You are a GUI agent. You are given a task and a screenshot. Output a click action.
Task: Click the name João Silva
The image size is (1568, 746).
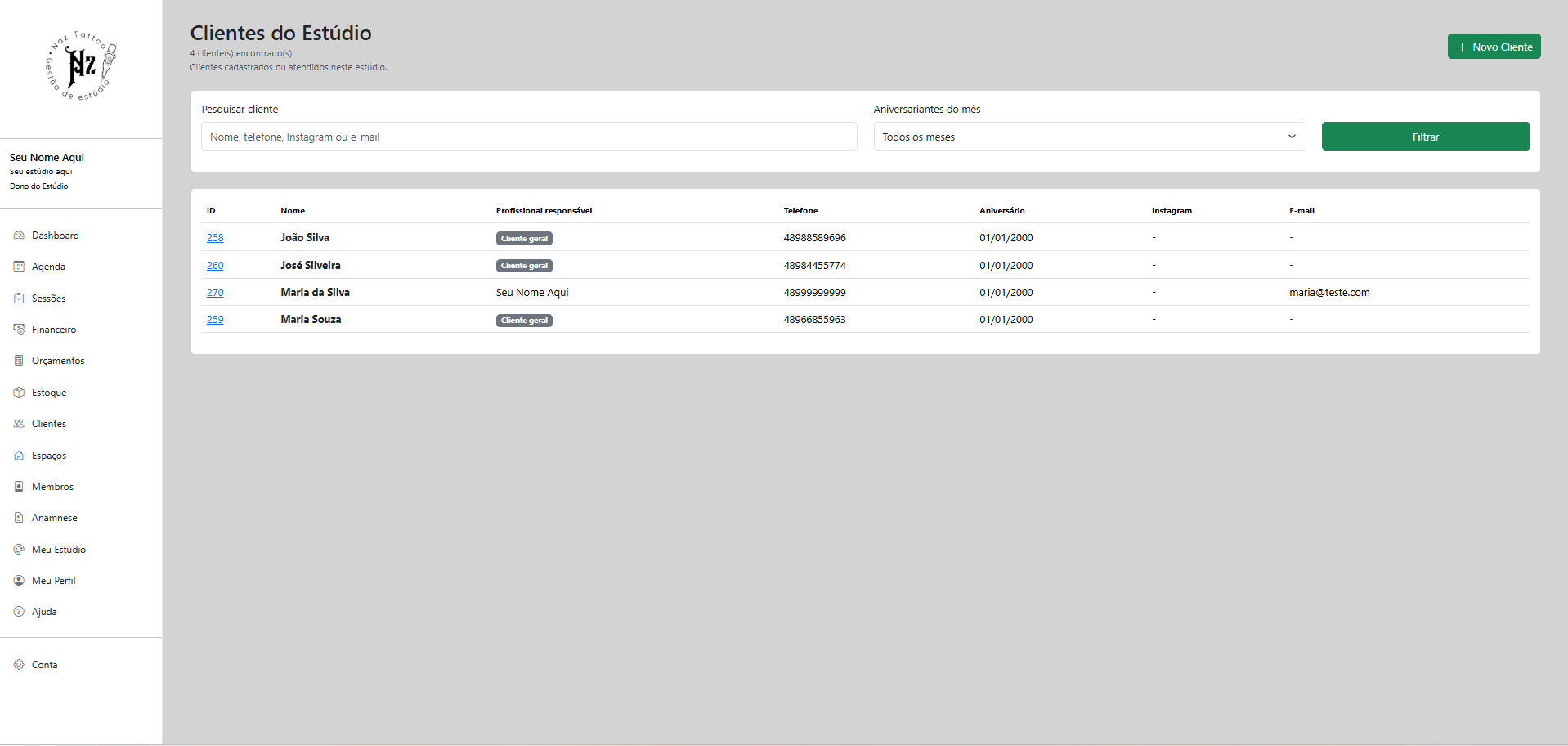[305, 238]
